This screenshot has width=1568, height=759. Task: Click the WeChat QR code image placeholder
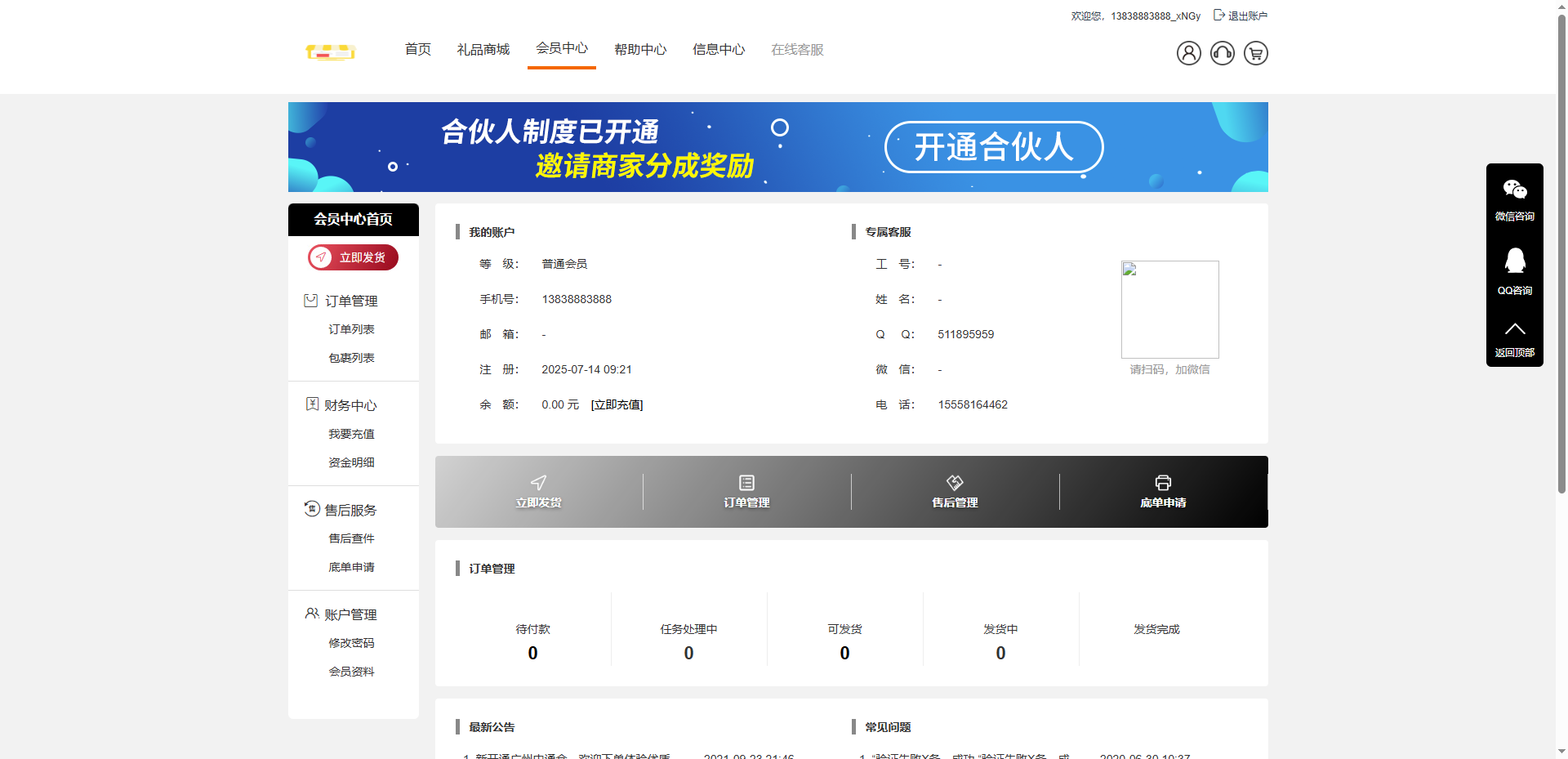(1169, 310)
